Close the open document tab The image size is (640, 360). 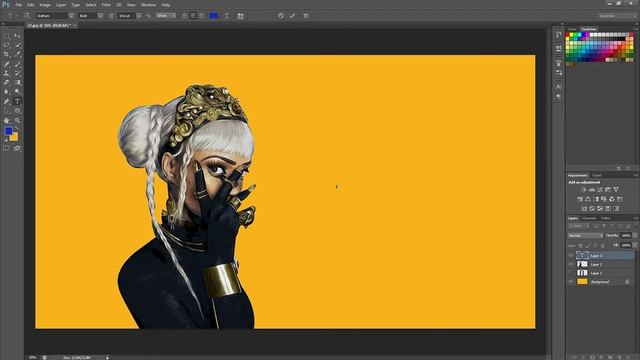tap(75, 25)
